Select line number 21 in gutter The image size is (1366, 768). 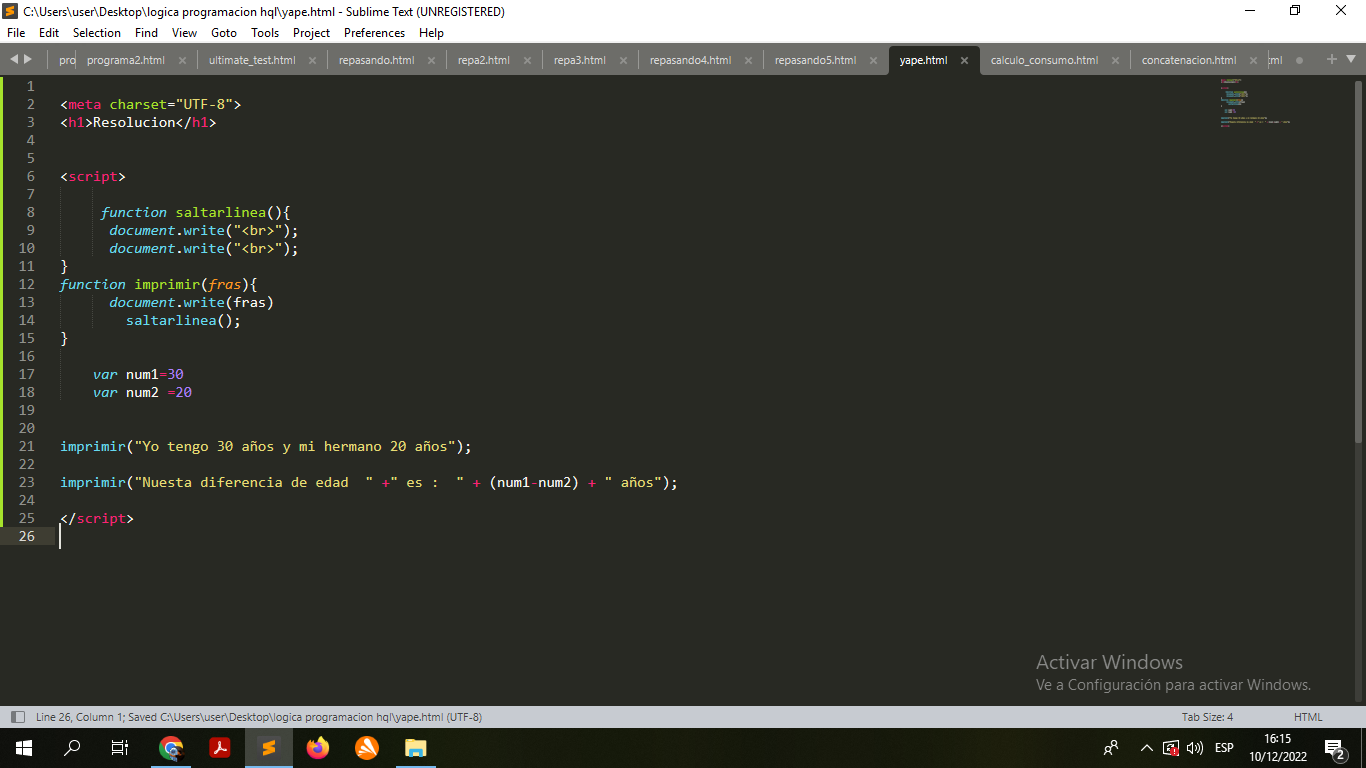[26, 446]
